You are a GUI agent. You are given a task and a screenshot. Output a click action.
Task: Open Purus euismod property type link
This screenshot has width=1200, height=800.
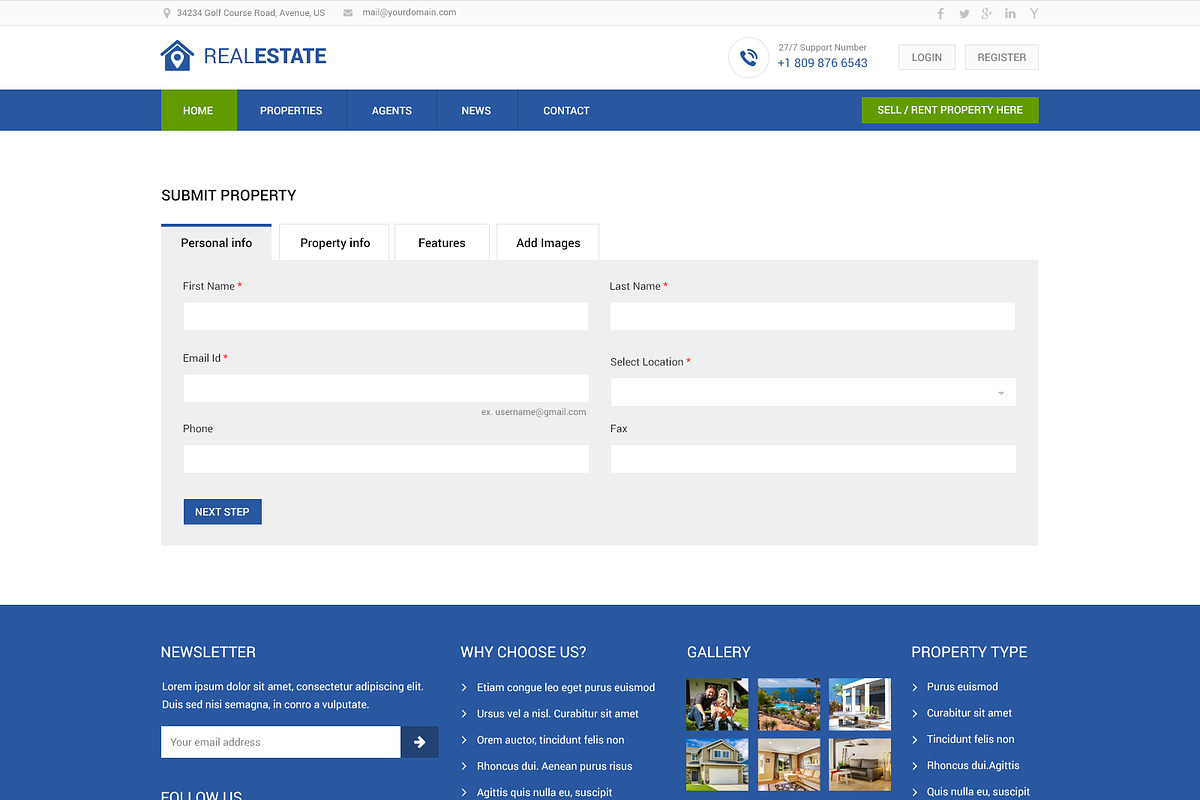tap(962, 687)
